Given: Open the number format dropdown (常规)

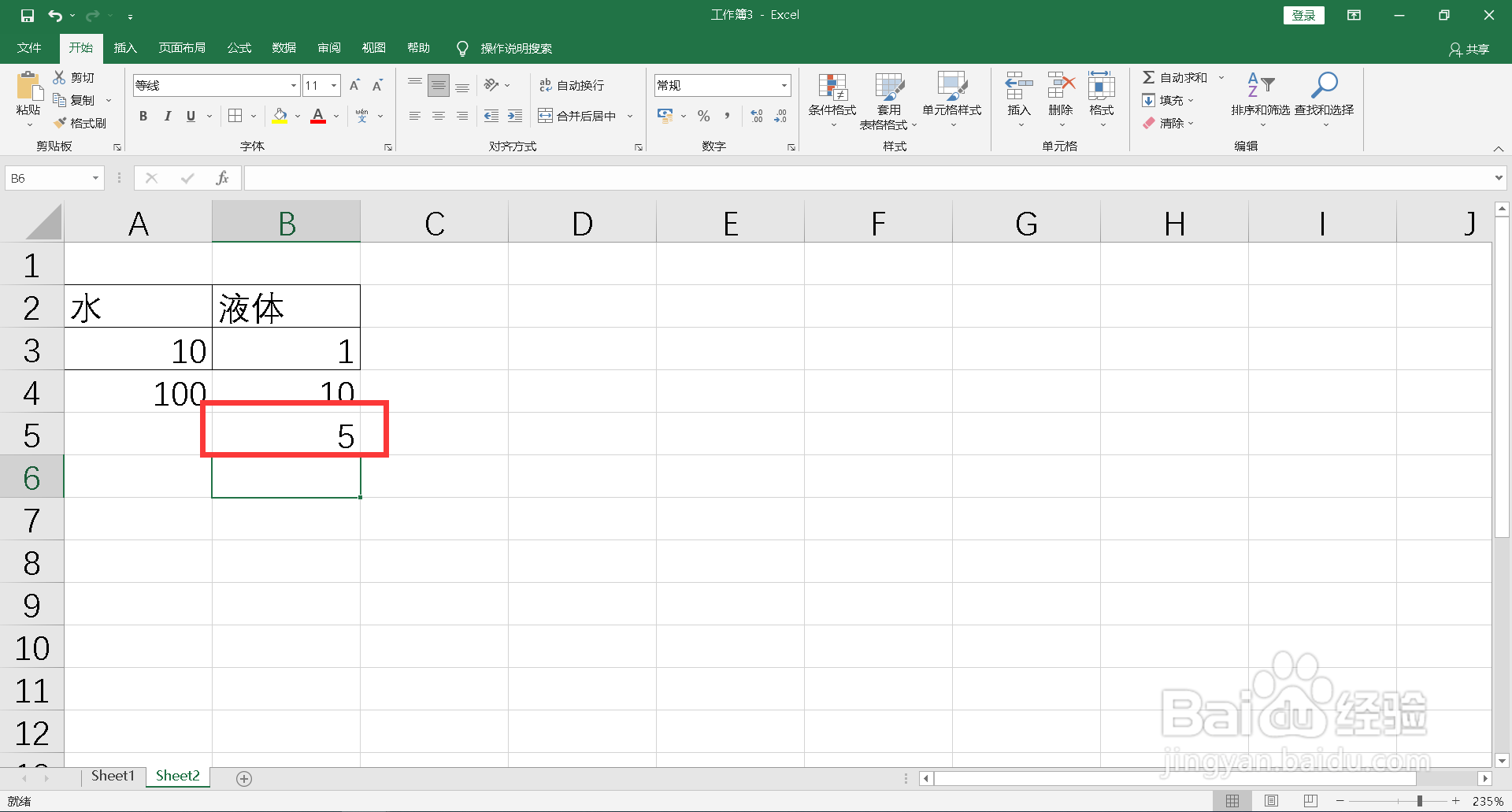Looking at the screenshot, I should [x=784, y=85].
